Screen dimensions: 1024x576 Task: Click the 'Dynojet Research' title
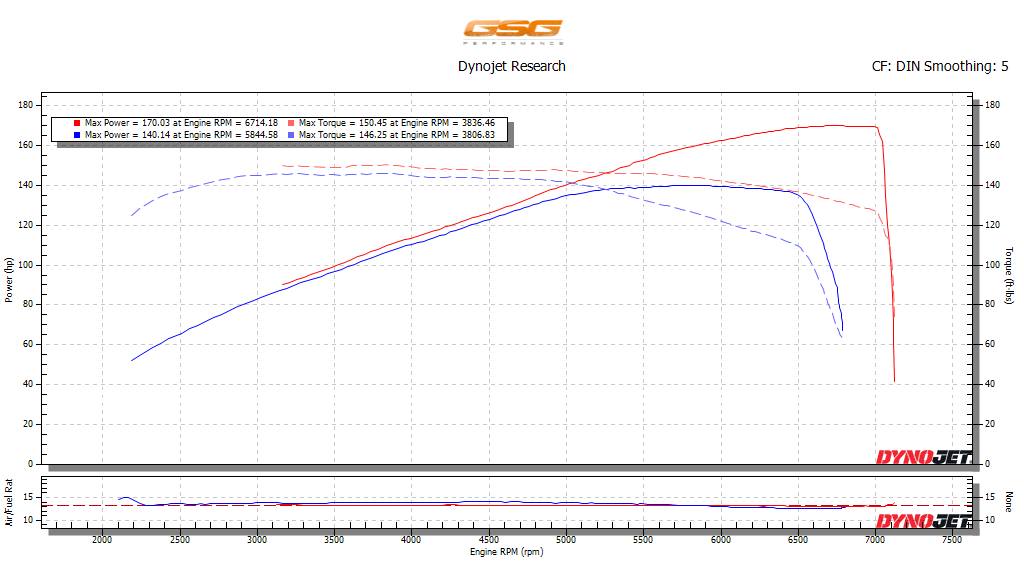(511, 67)
